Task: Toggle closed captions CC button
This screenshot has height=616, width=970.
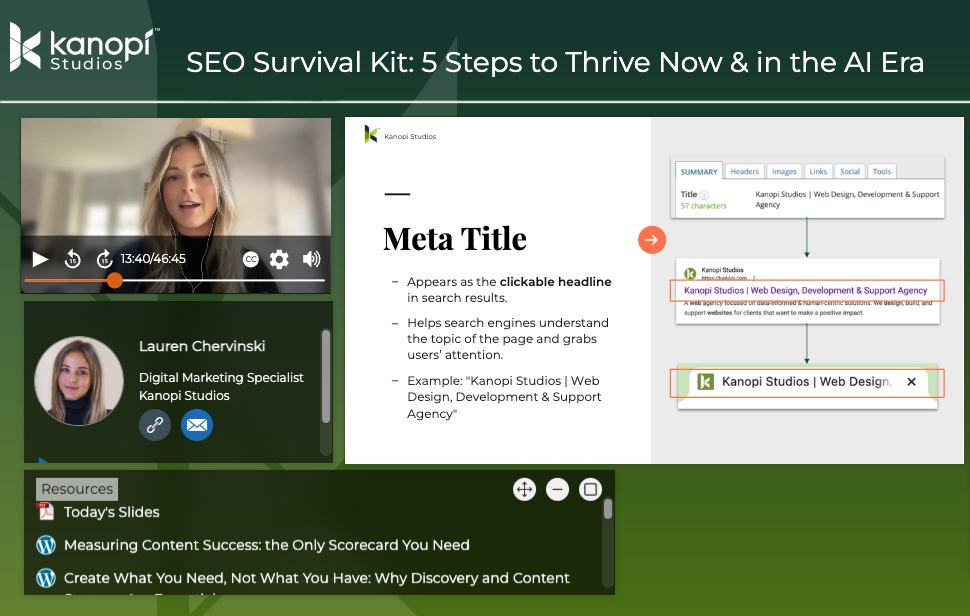Action: (x=251, y=259)
